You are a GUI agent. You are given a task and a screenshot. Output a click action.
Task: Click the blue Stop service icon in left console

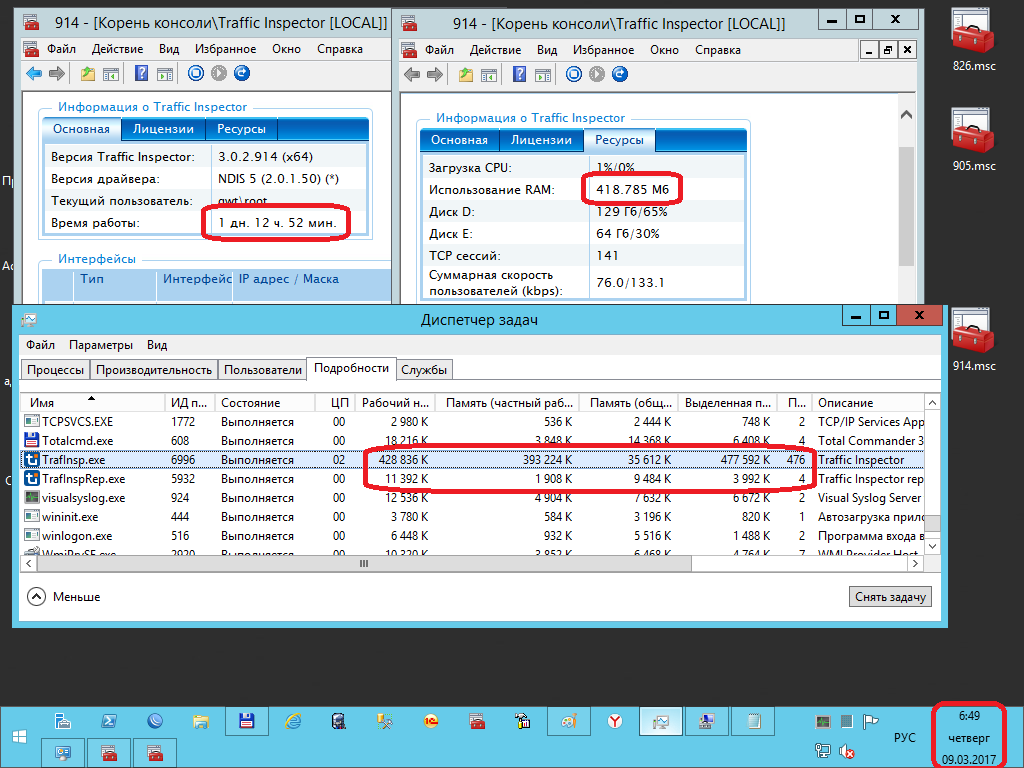[196, 73]
